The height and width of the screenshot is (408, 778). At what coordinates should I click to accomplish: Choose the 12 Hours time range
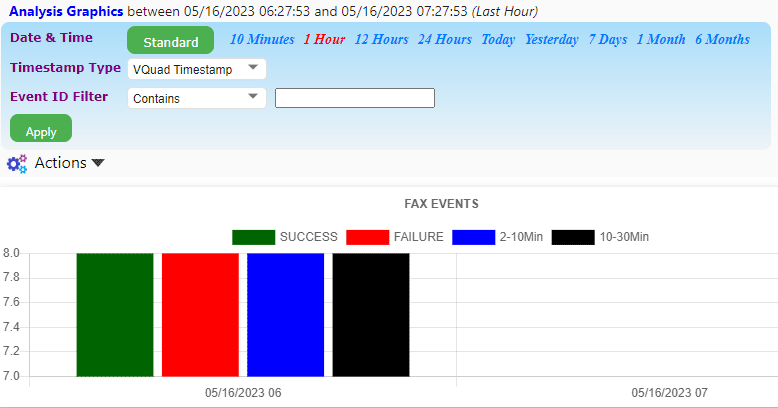[381, 40]
